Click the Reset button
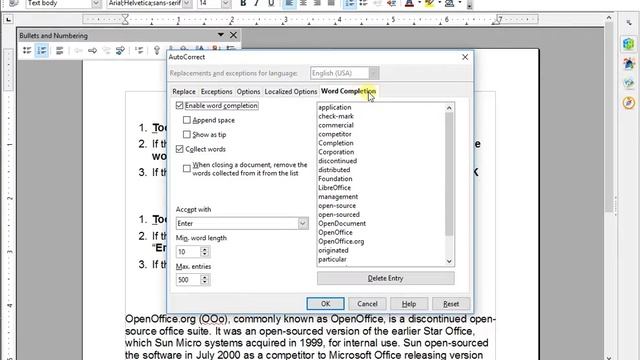Image resolution: width=640 pixels, height=360 pixels. [x=451, y=304]
